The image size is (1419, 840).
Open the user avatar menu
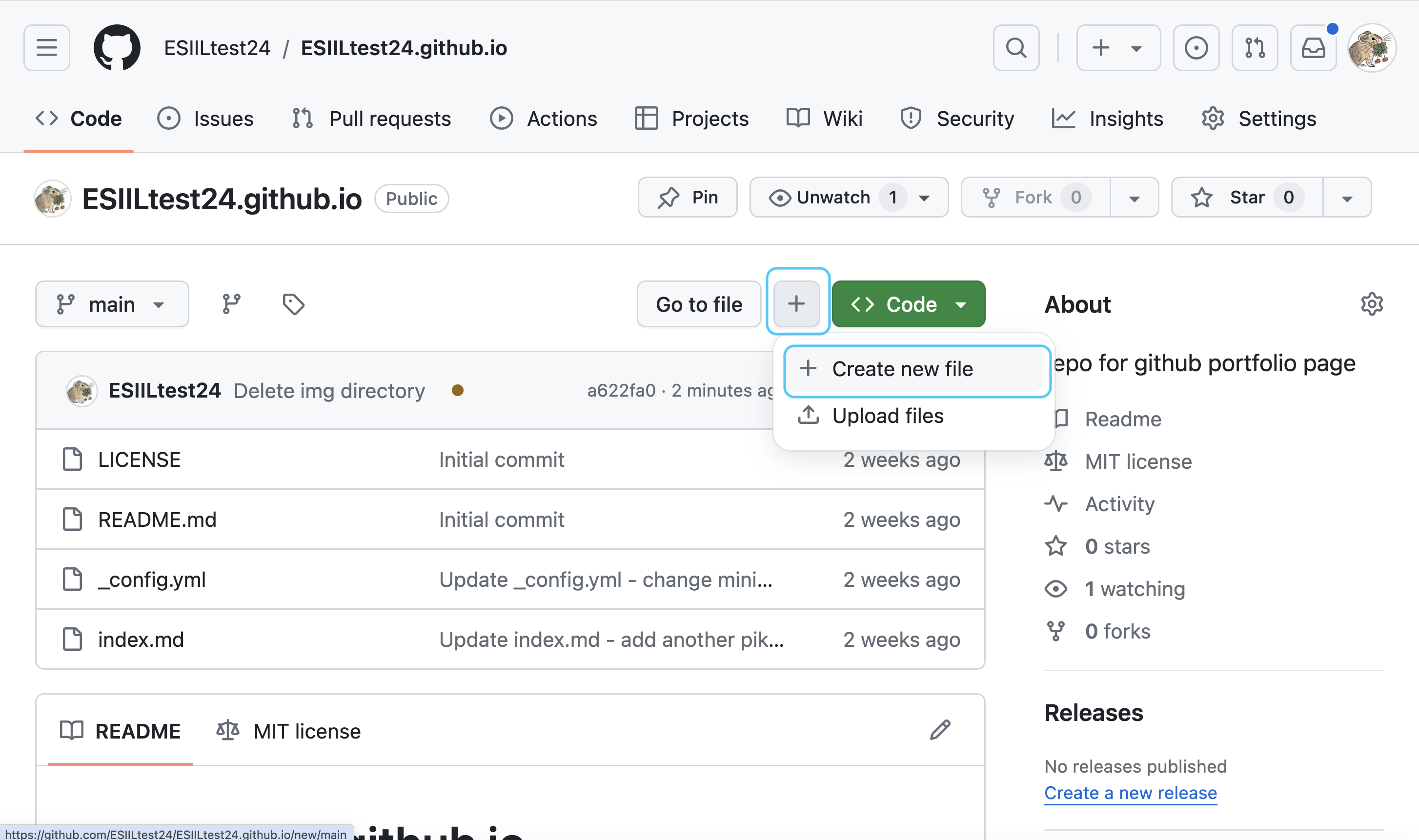click(1372, 47)
